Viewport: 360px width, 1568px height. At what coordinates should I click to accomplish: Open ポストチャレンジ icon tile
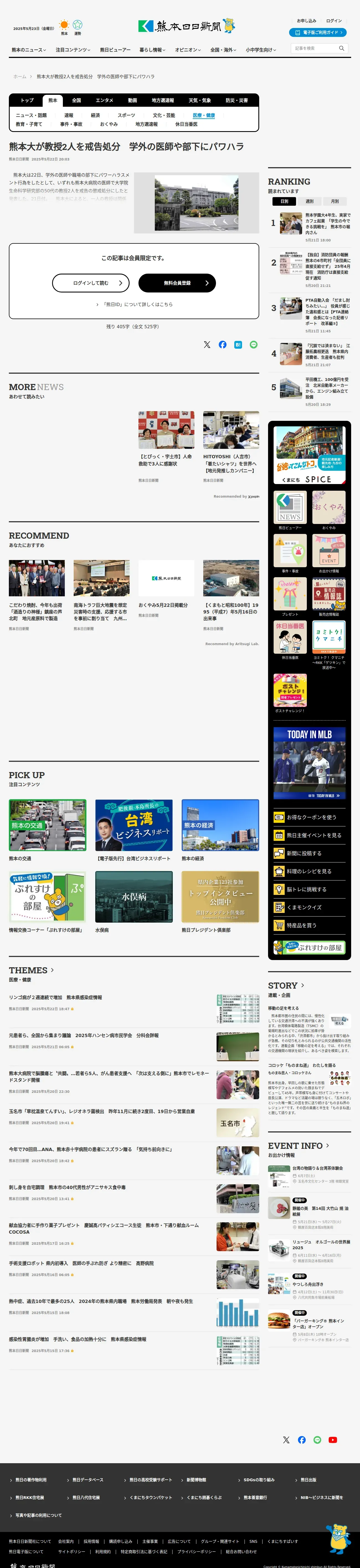point(290,690)
